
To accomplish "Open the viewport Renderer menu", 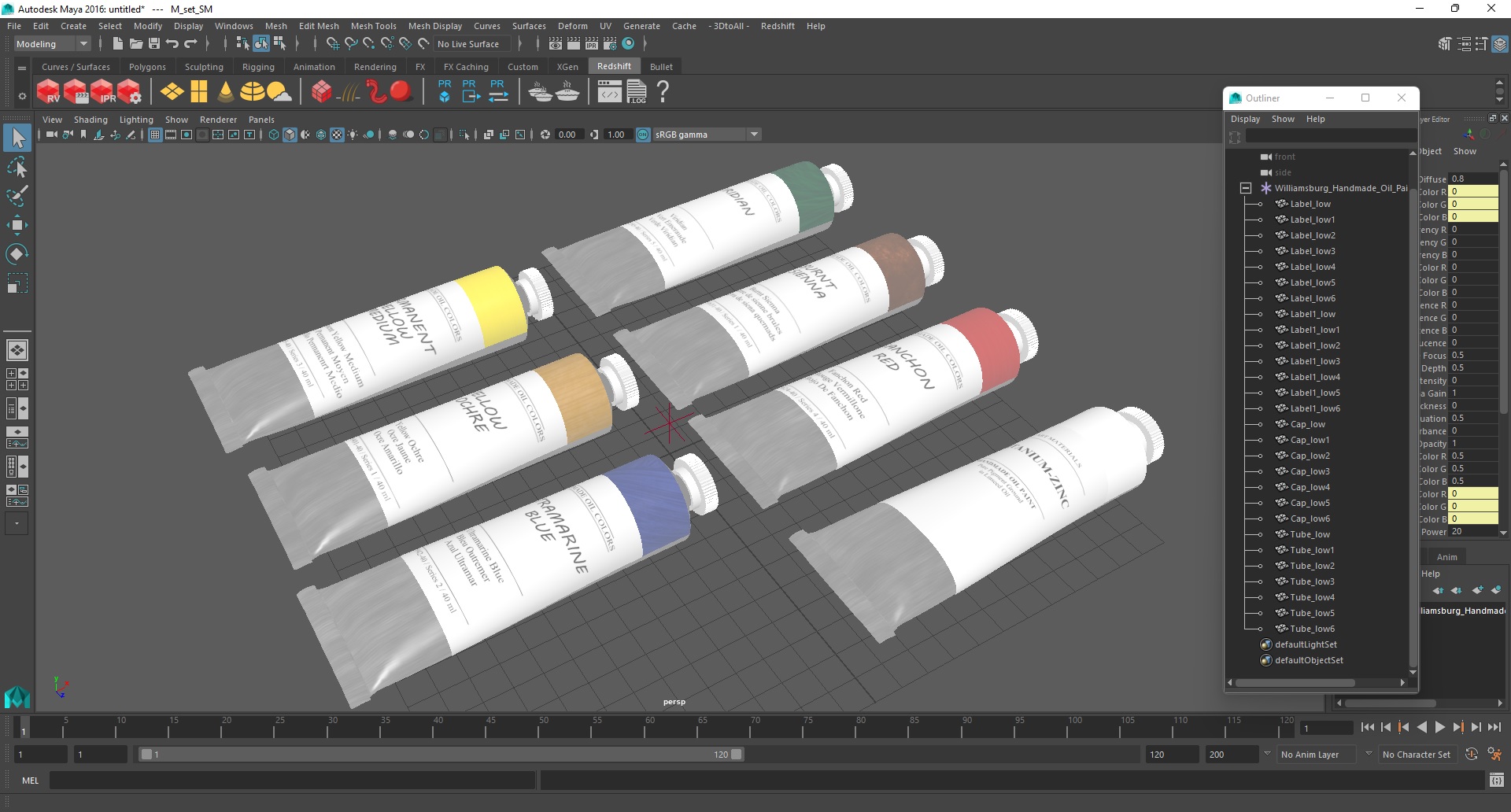I will pyautogui.click(x=218, y=120).
